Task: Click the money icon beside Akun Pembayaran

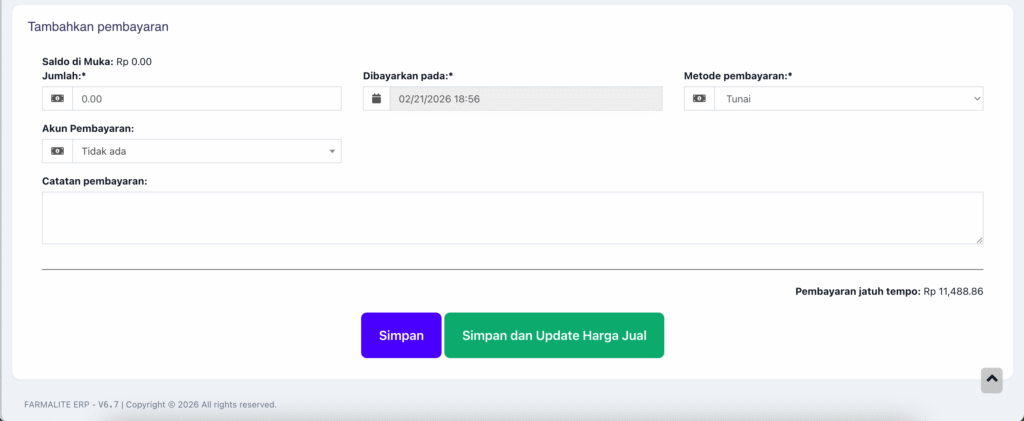Action: [x=57, y=151]
